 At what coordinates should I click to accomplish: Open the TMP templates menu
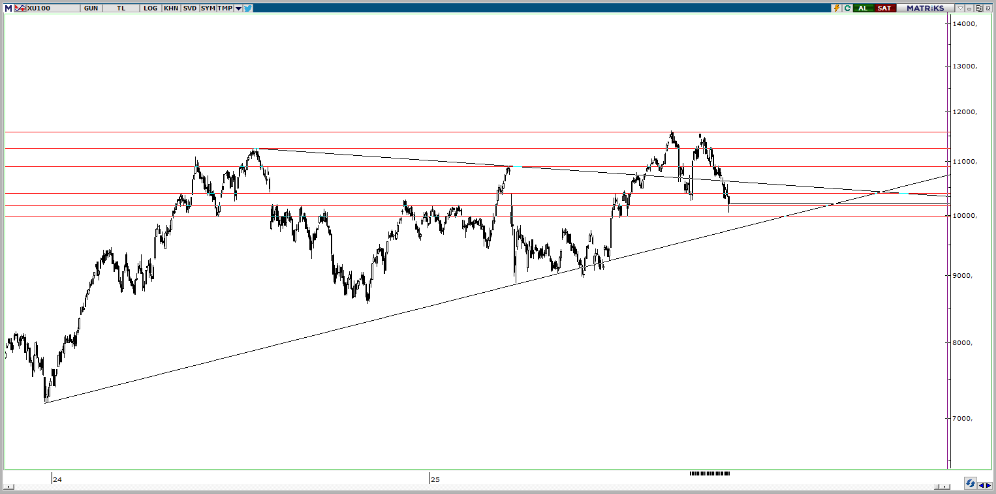[226, 7]
